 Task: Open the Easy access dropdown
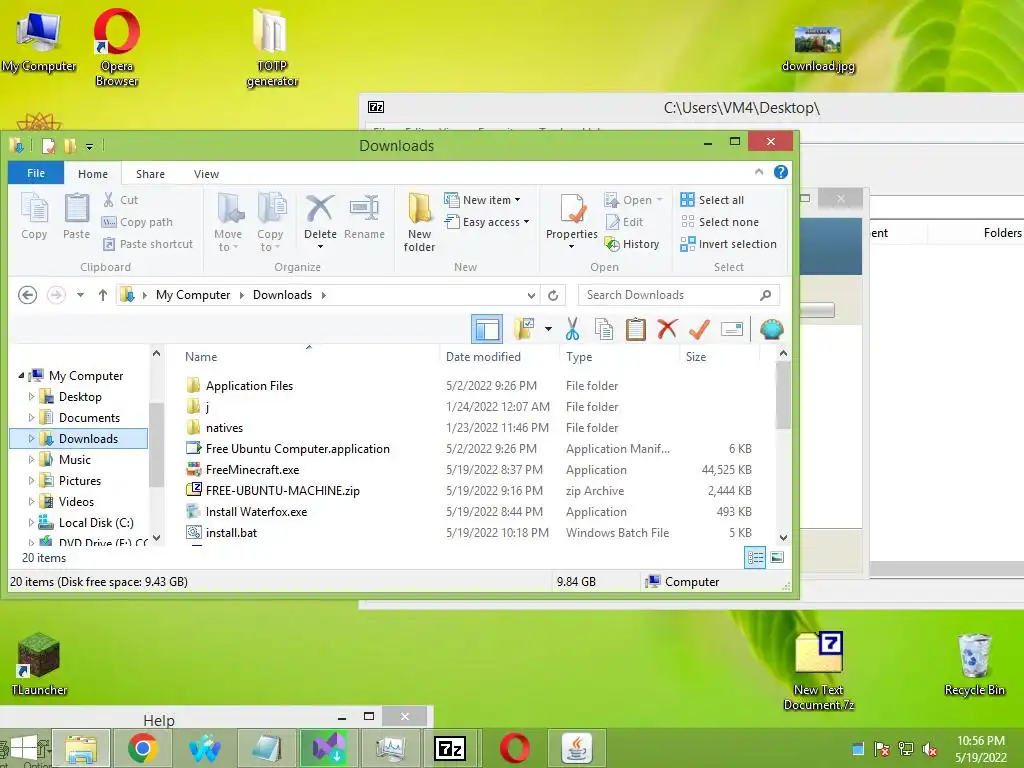coord(487,222)
